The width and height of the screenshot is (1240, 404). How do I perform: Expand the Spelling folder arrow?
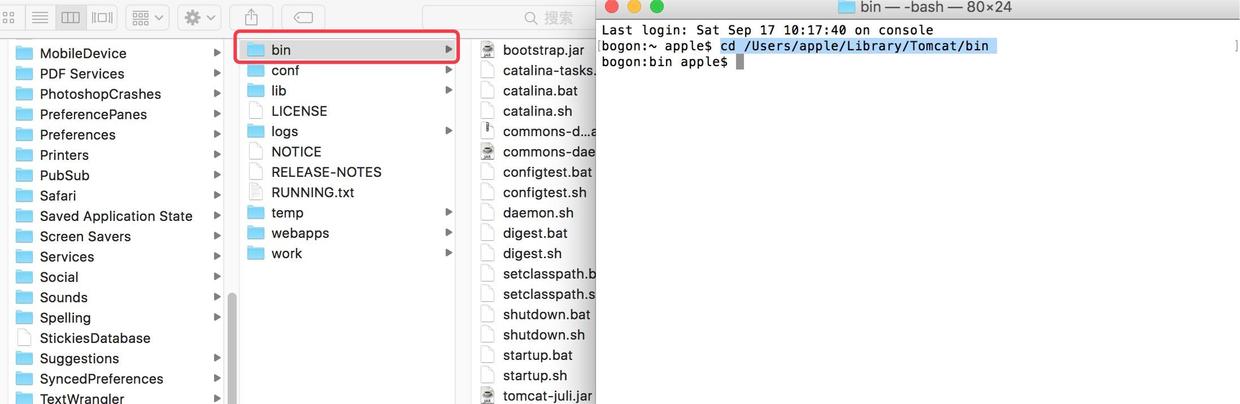pyautogui.click(x=217, y=318)
